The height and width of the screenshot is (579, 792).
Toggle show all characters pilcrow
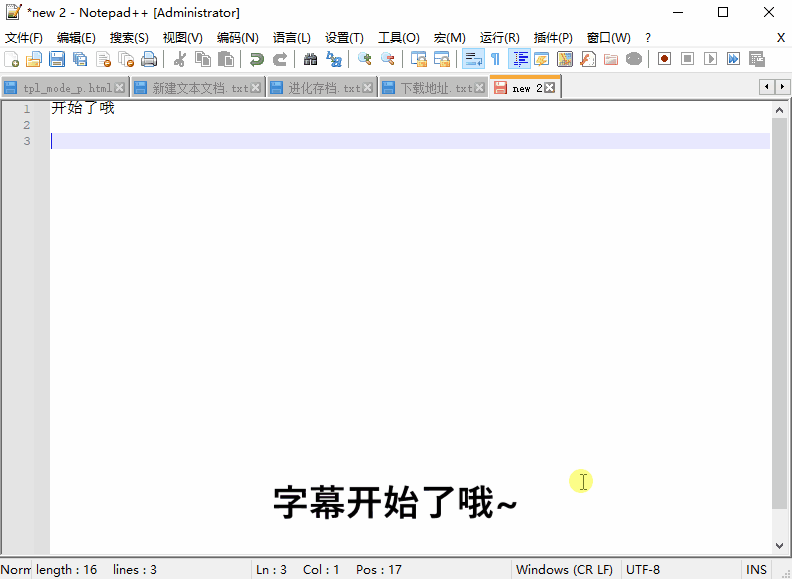pyautogui.click(x=496, y=59)
